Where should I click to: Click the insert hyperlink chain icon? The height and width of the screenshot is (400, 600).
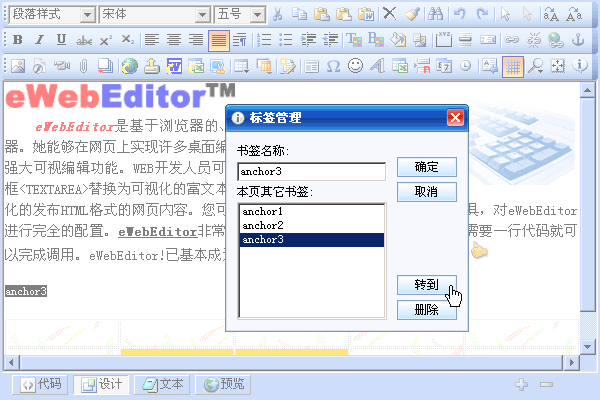[511, 40]
